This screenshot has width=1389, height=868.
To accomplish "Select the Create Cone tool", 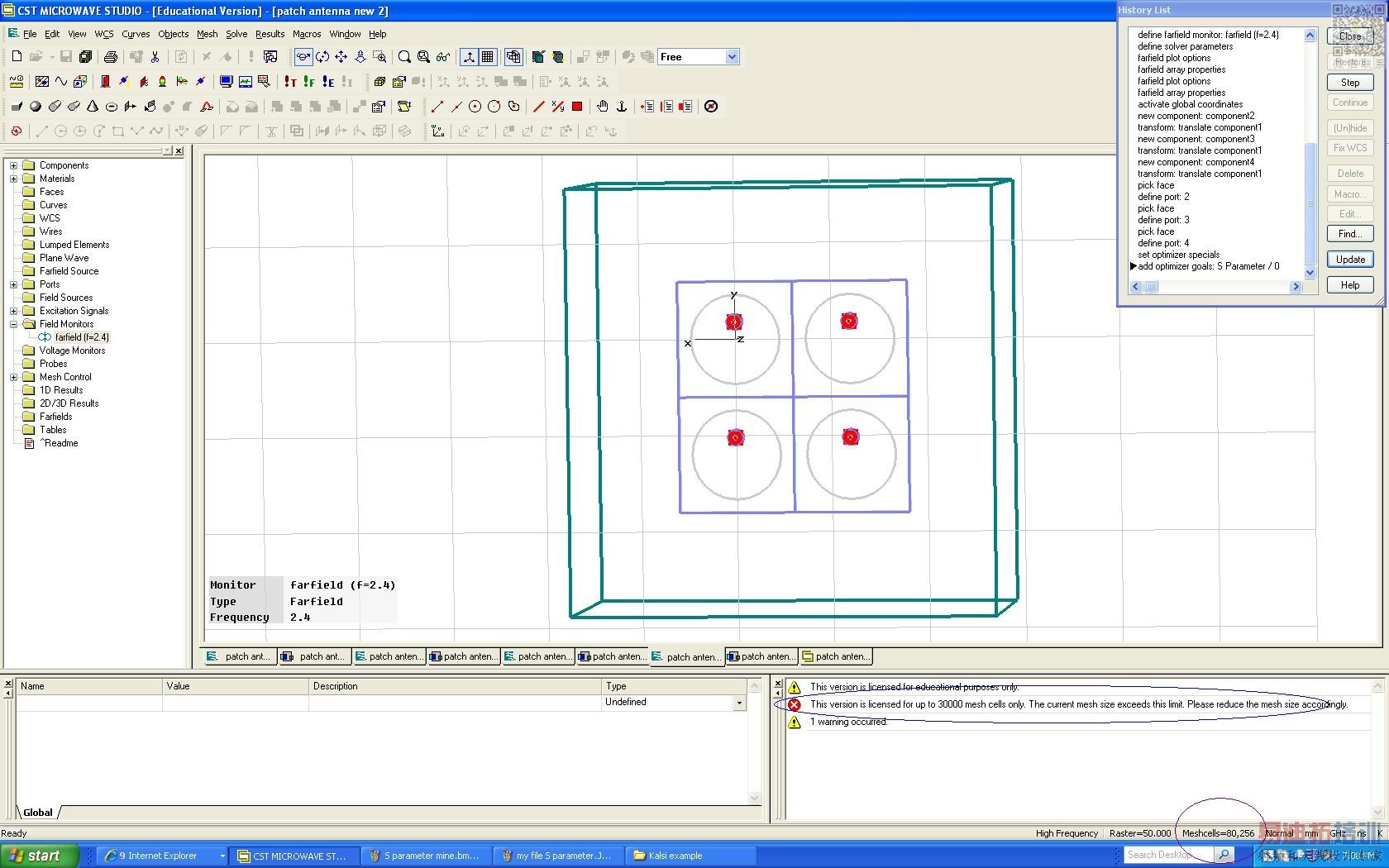I will (93, 107).
